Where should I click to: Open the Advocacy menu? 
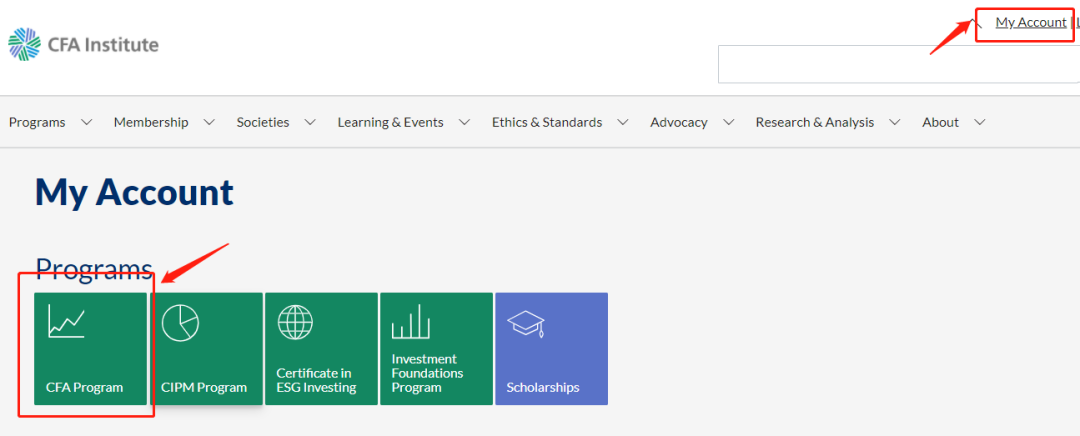pyautogui.click(x=678, y=123)
